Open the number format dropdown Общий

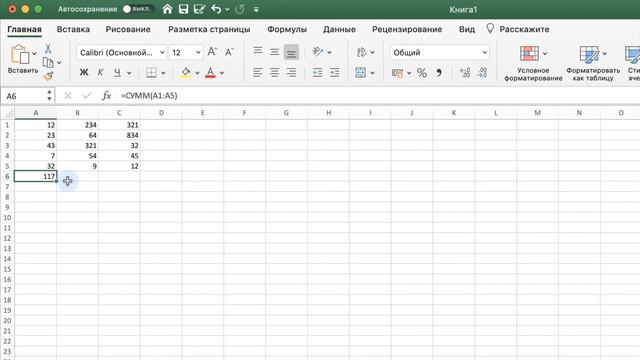coord(484,53)
